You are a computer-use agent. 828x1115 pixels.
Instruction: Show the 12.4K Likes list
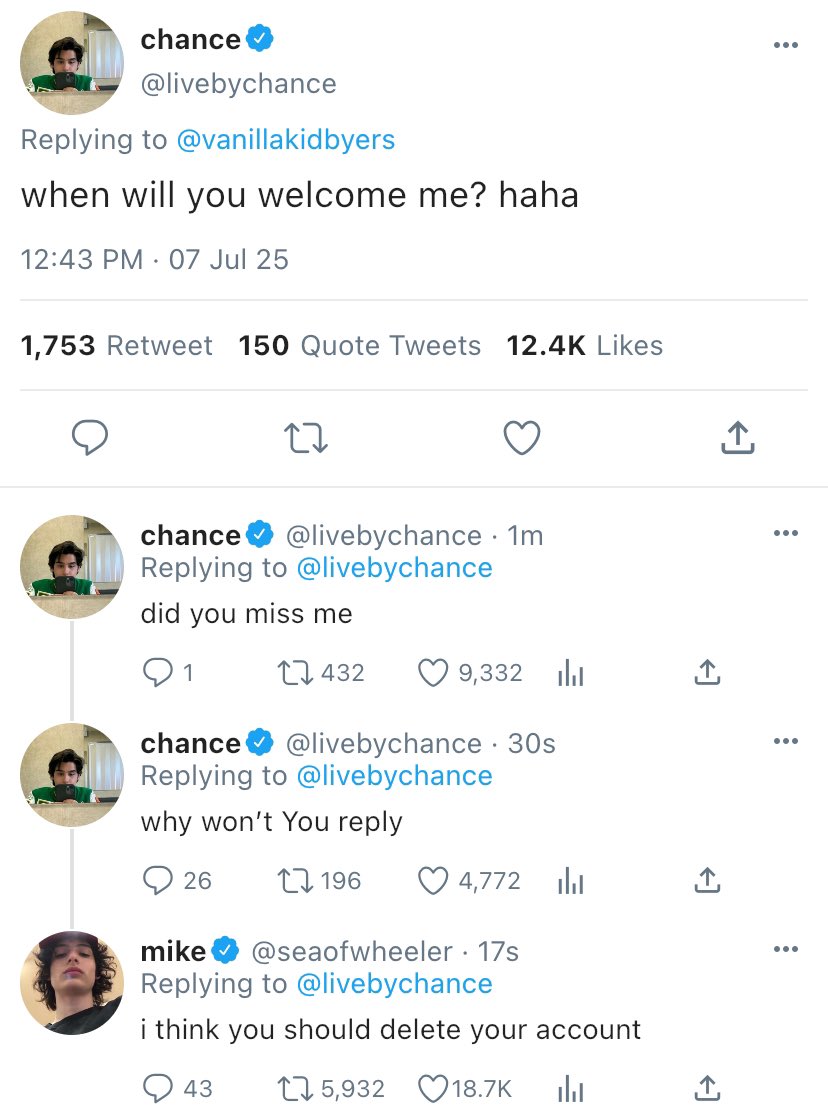584,346
